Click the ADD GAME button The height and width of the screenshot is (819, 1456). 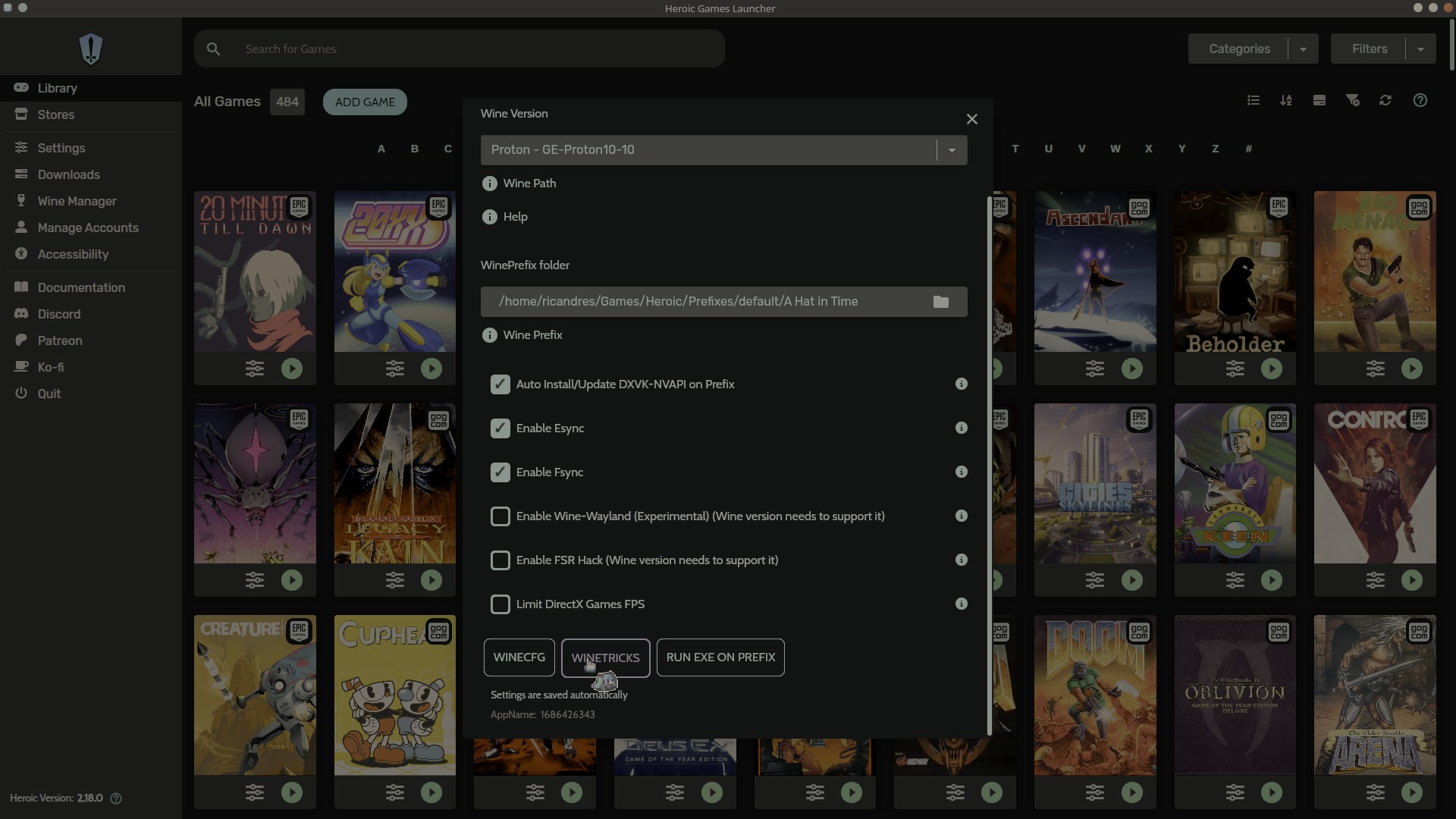(x=365, y=102)
